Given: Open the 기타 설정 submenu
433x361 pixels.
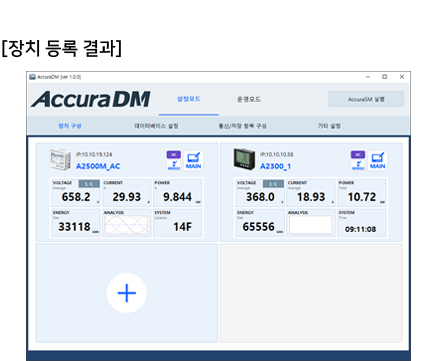Looking at the screenshot, I should click(x=329, y=126).
